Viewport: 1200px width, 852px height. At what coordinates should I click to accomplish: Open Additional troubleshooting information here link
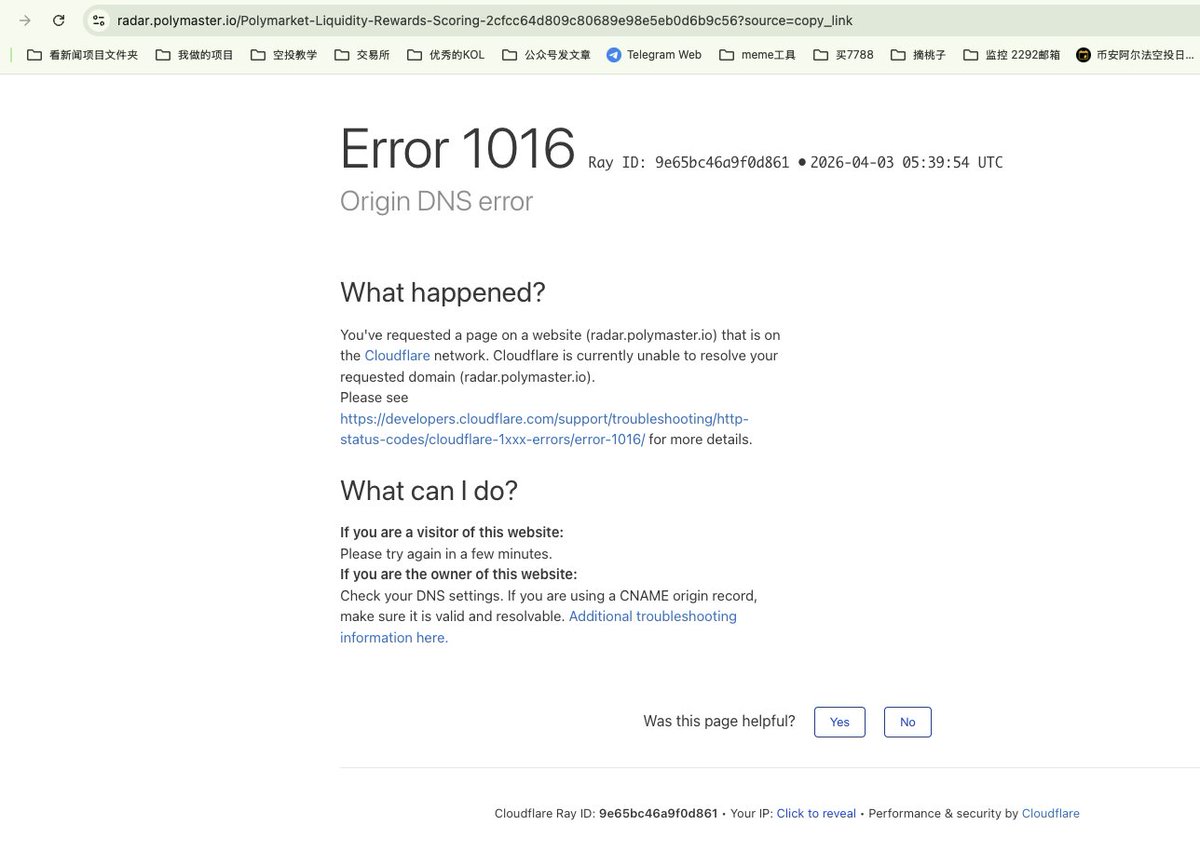[538, 627]
